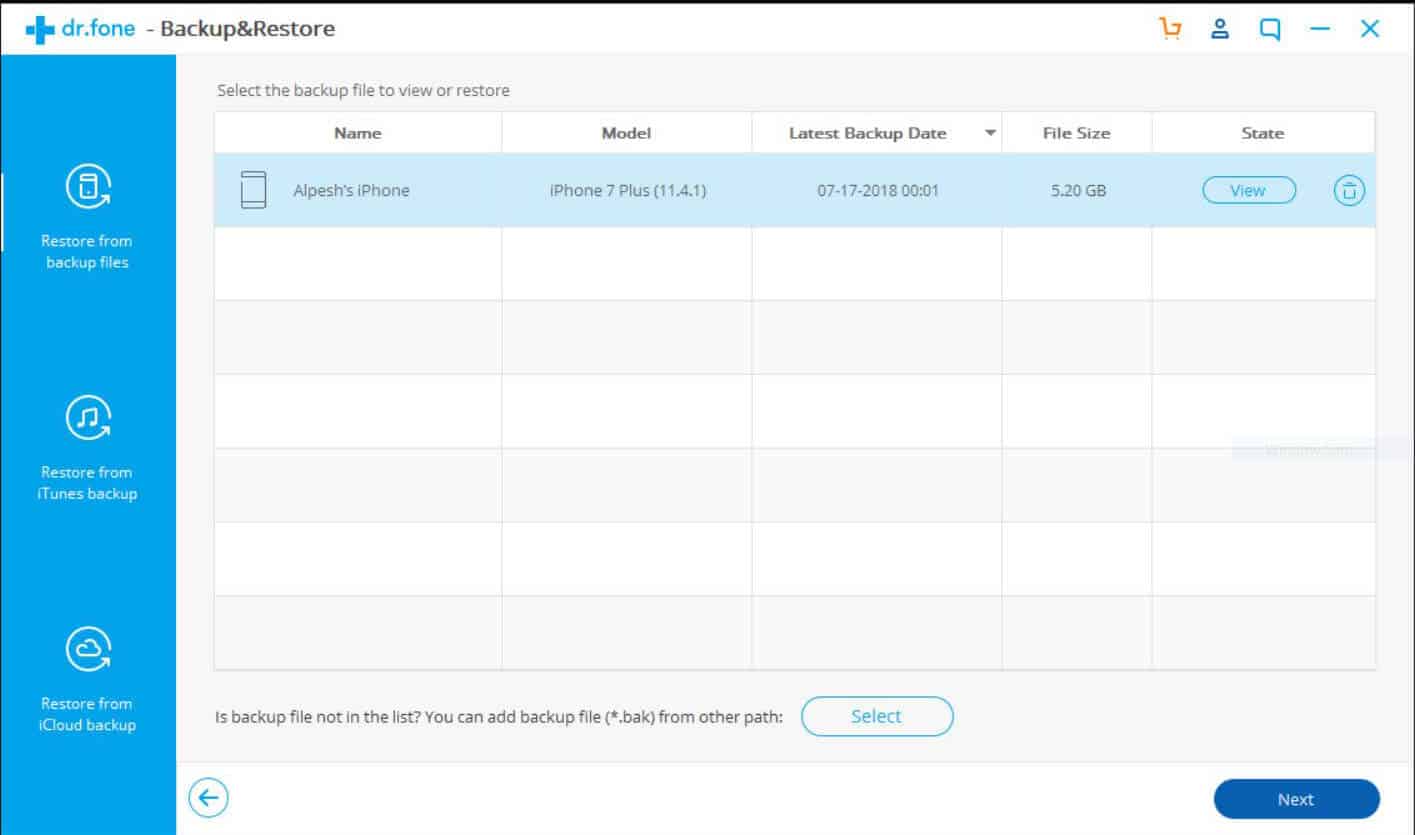Click the shopping cart icon

tap(1170, 29)
